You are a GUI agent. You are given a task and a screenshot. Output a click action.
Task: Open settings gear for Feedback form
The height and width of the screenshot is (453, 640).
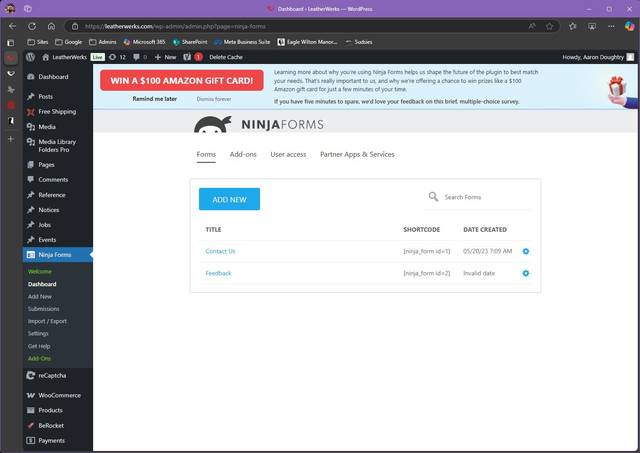526,273
